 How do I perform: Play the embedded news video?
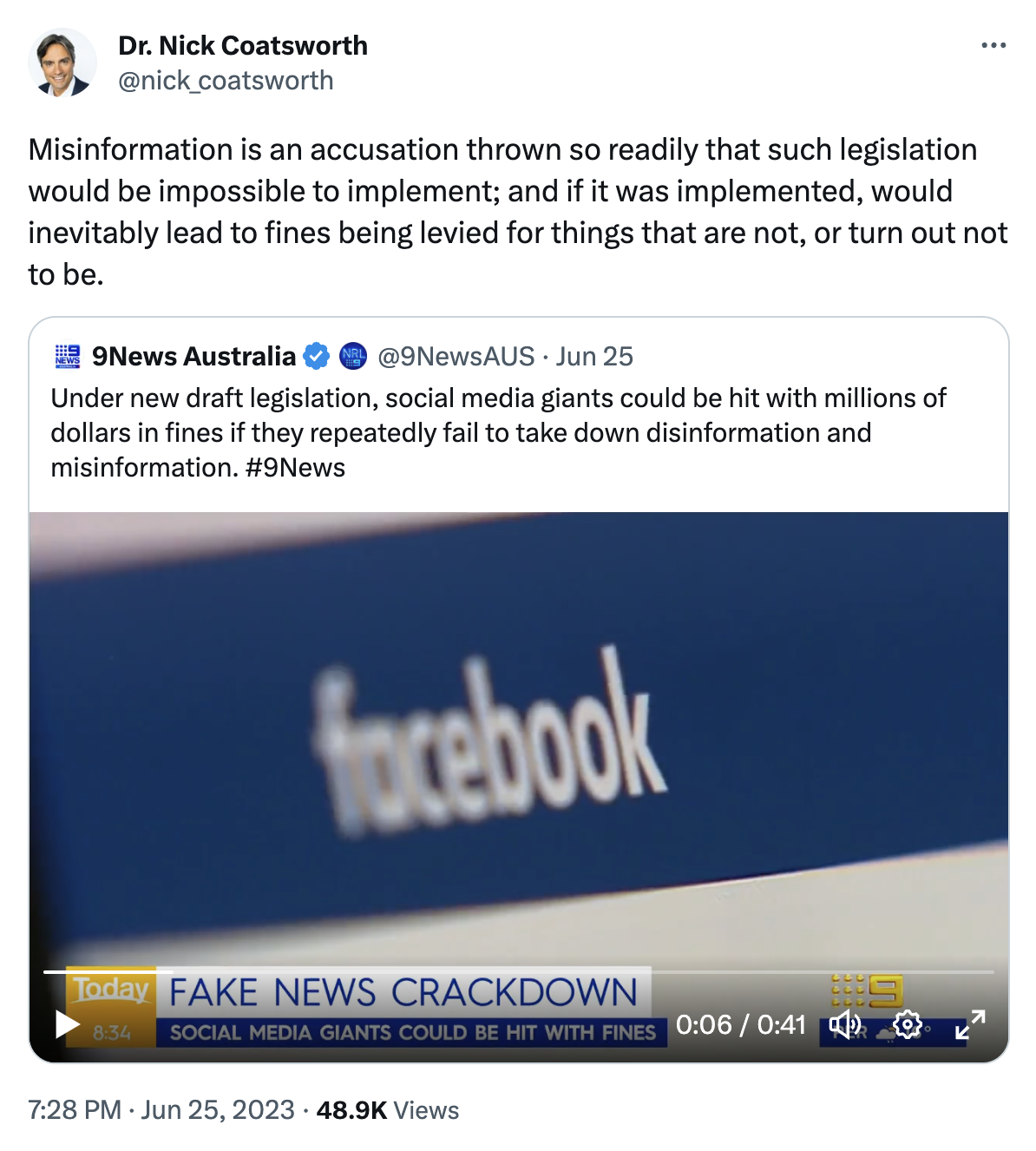pyautogui.click(x=68, y=1023)
